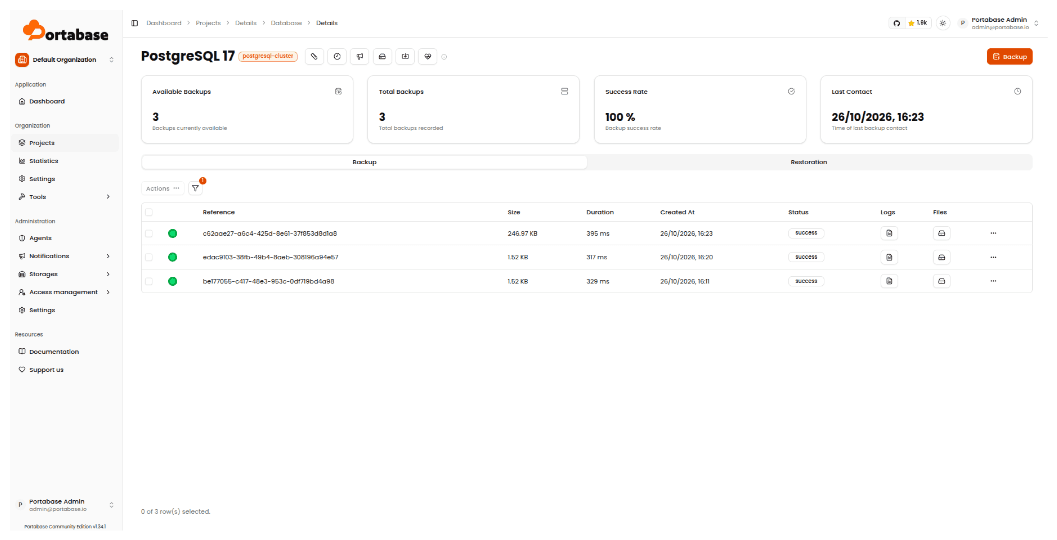Image resolution: width=1057 pixels, height=540 pixels.
Task: Click the paperclip icon next to postgresql-cluster
Action: (x=314, y=57)
